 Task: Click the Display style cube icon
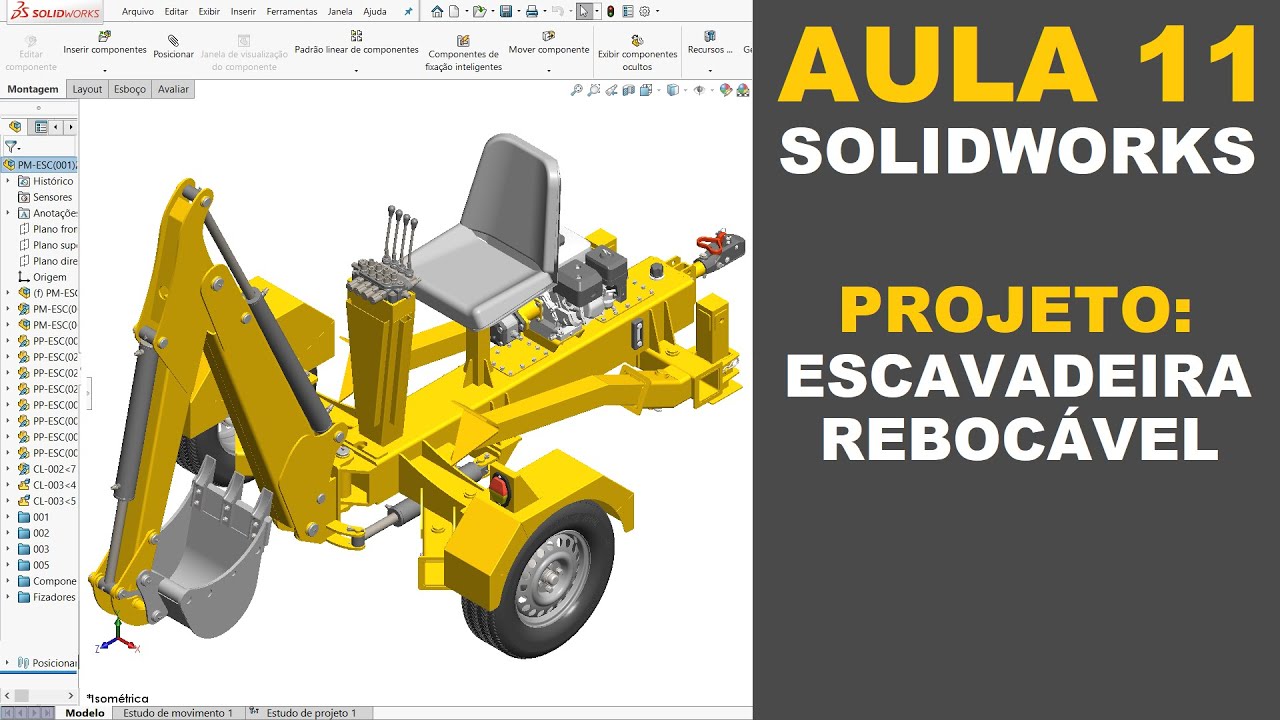(672, 90)
